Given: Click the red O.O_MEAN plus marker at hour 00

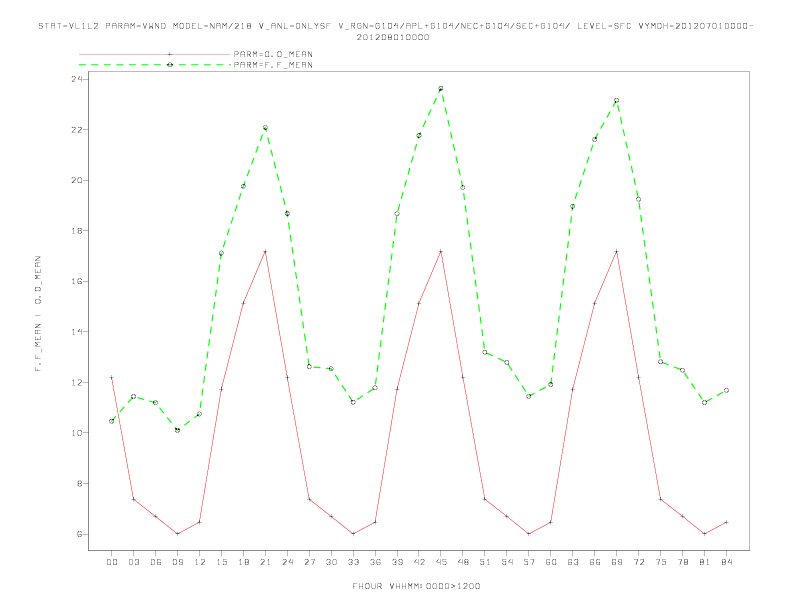Looking at the screenshot, I should click(x=112, y=377).
